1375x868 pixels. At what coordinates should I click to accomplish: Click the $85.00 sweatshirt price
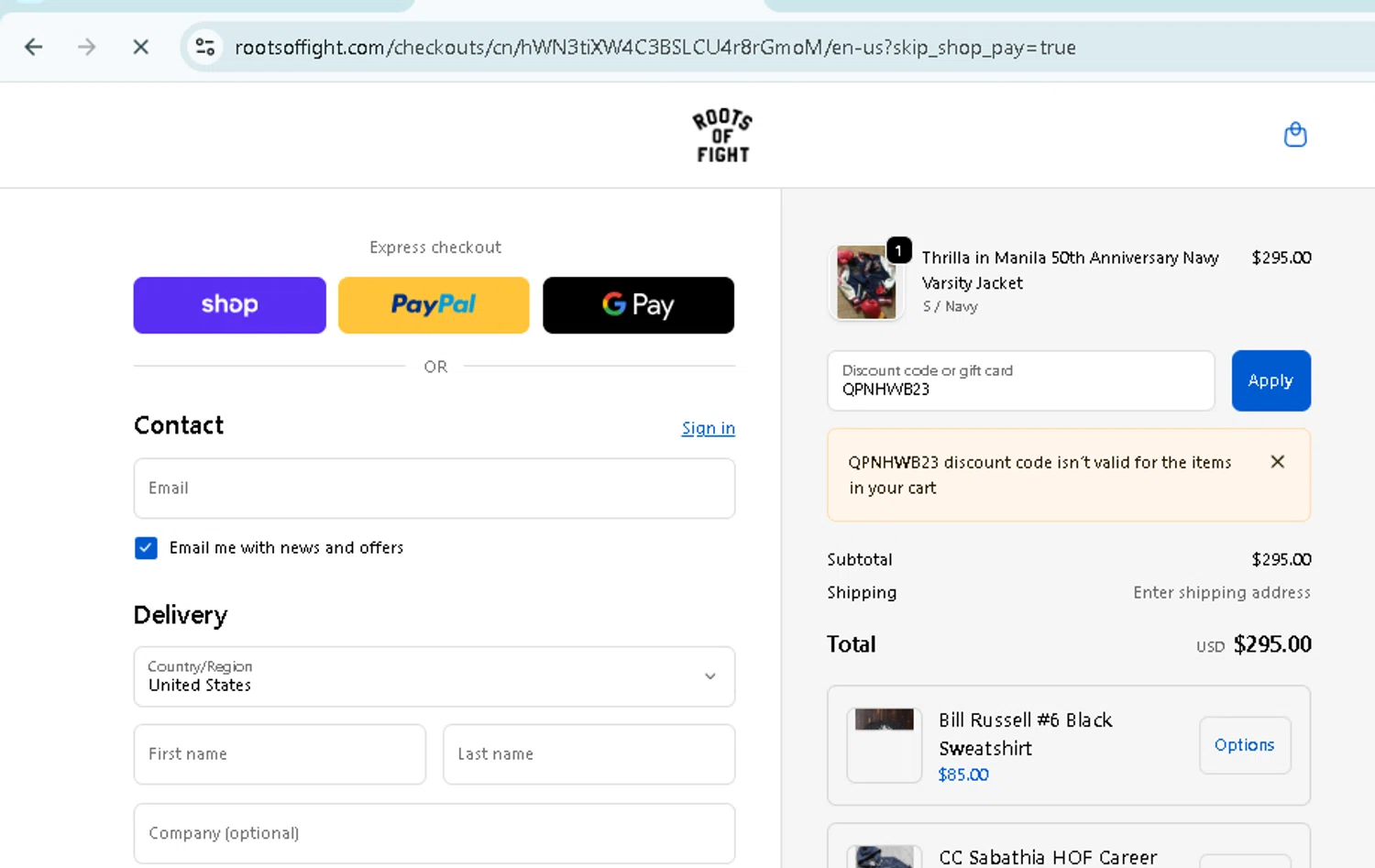[963, 775]
